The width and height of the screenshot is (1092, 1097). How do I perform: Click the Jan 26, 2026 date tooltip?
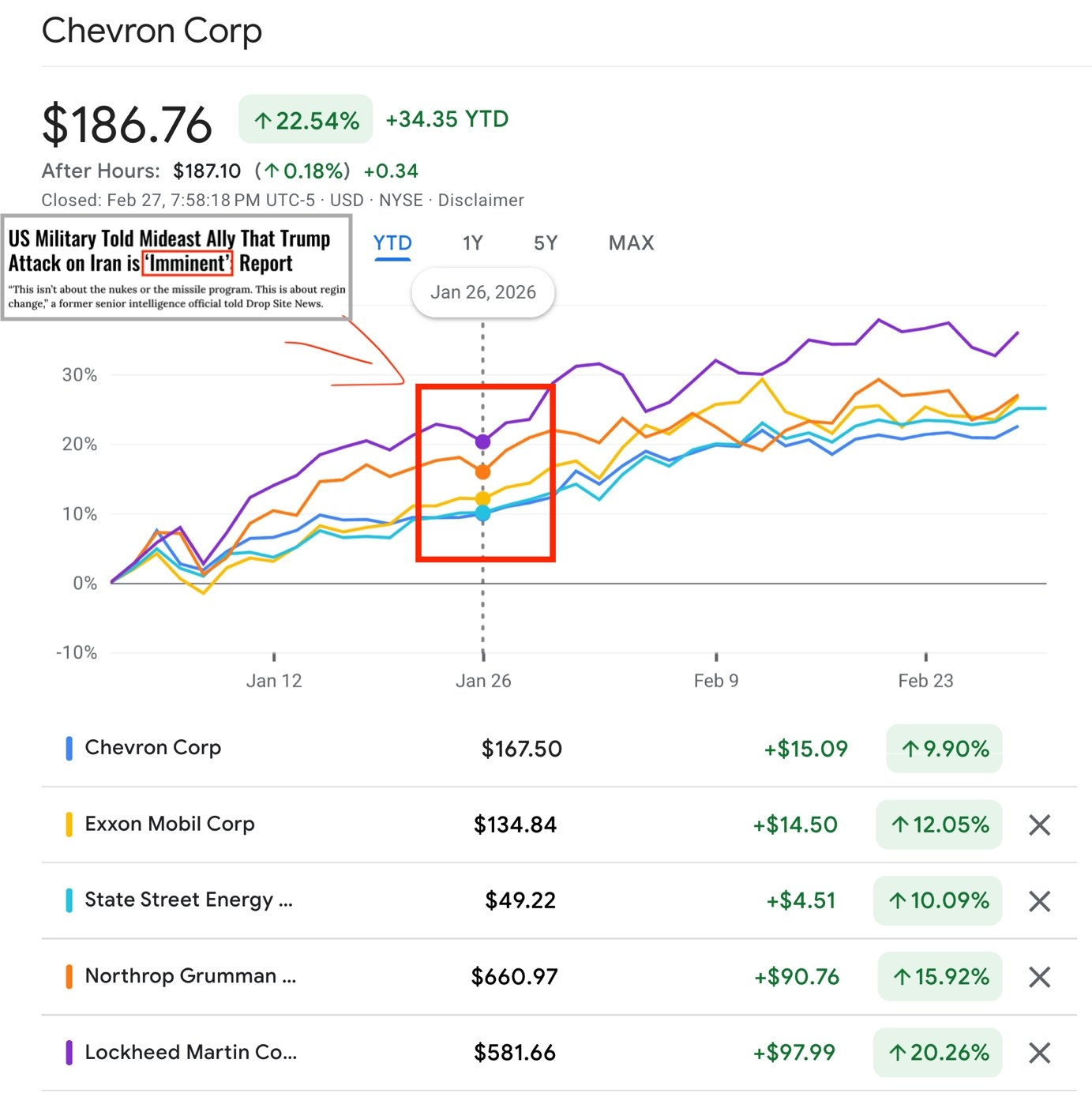(483, 292)
